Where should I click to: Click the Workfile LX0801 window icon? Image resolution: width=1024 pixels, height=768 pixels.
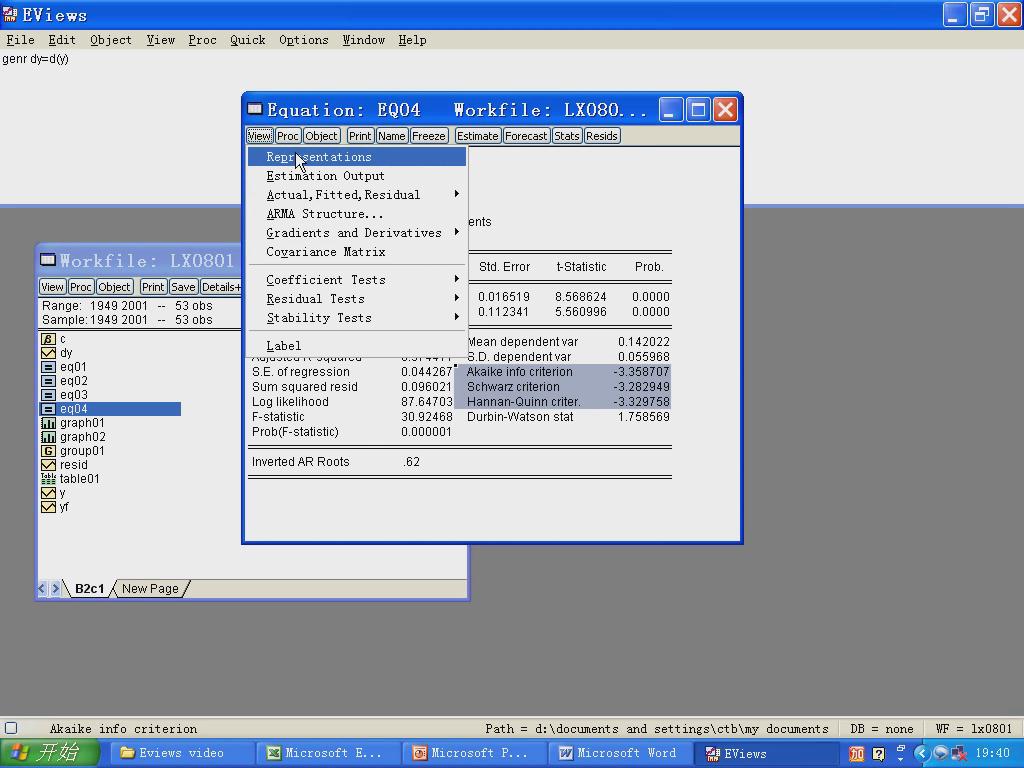(x=48, y=260)
